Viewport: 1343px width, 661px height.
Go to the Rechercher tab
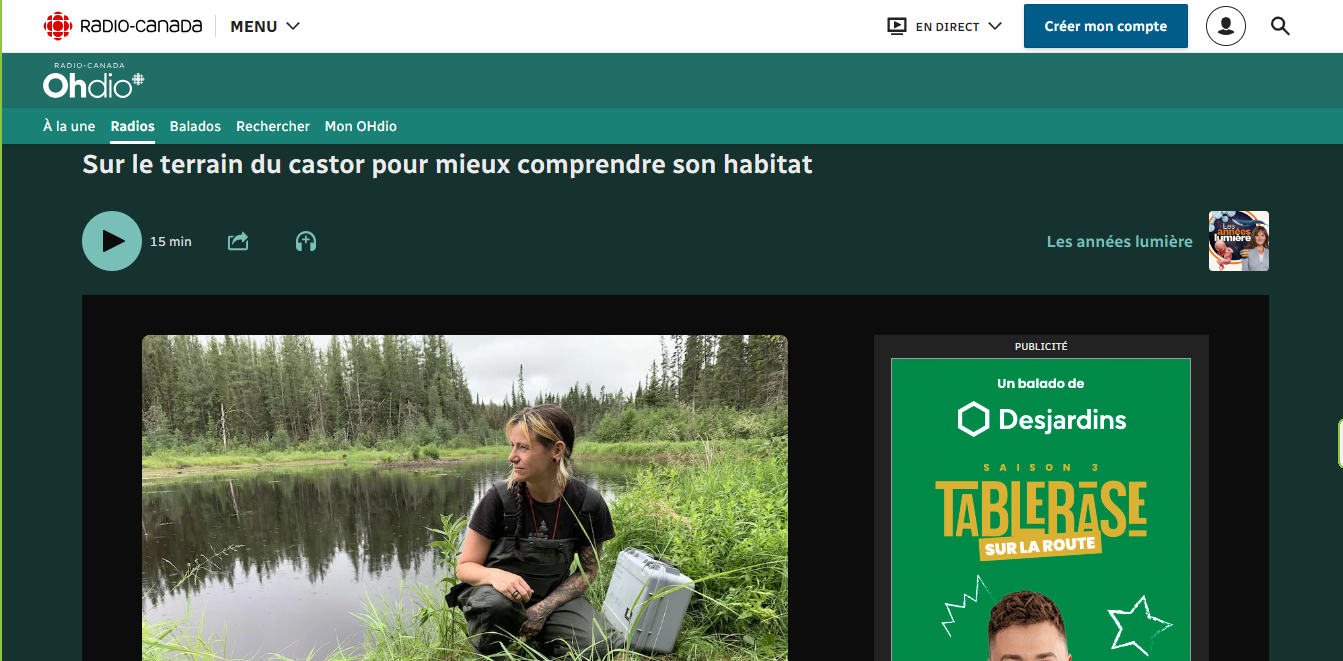[273, 126]
